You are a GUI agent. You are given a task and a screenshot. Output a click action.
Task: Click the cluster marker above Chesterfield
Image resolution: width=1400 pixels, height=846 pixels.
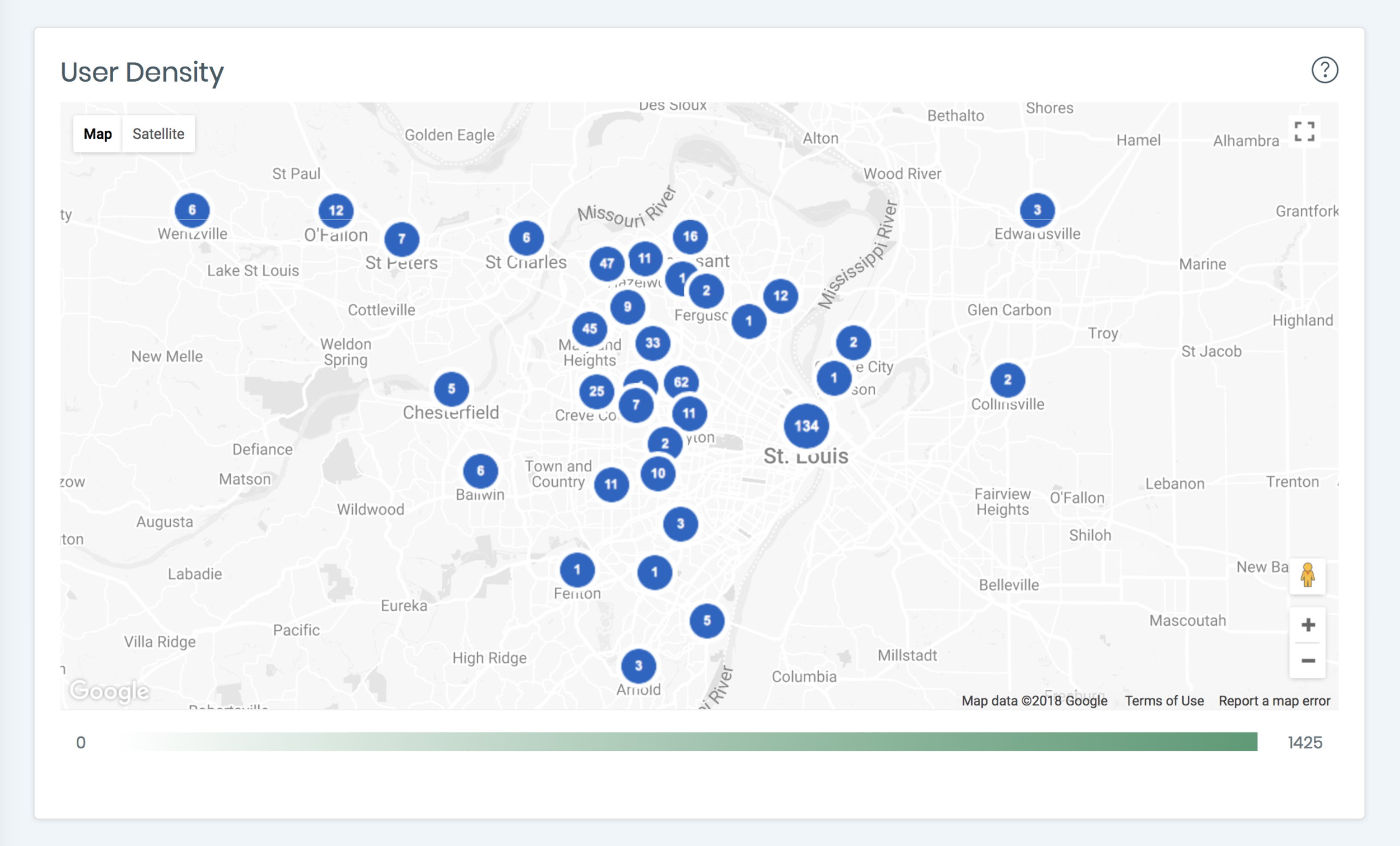click(x=451, y=389)
